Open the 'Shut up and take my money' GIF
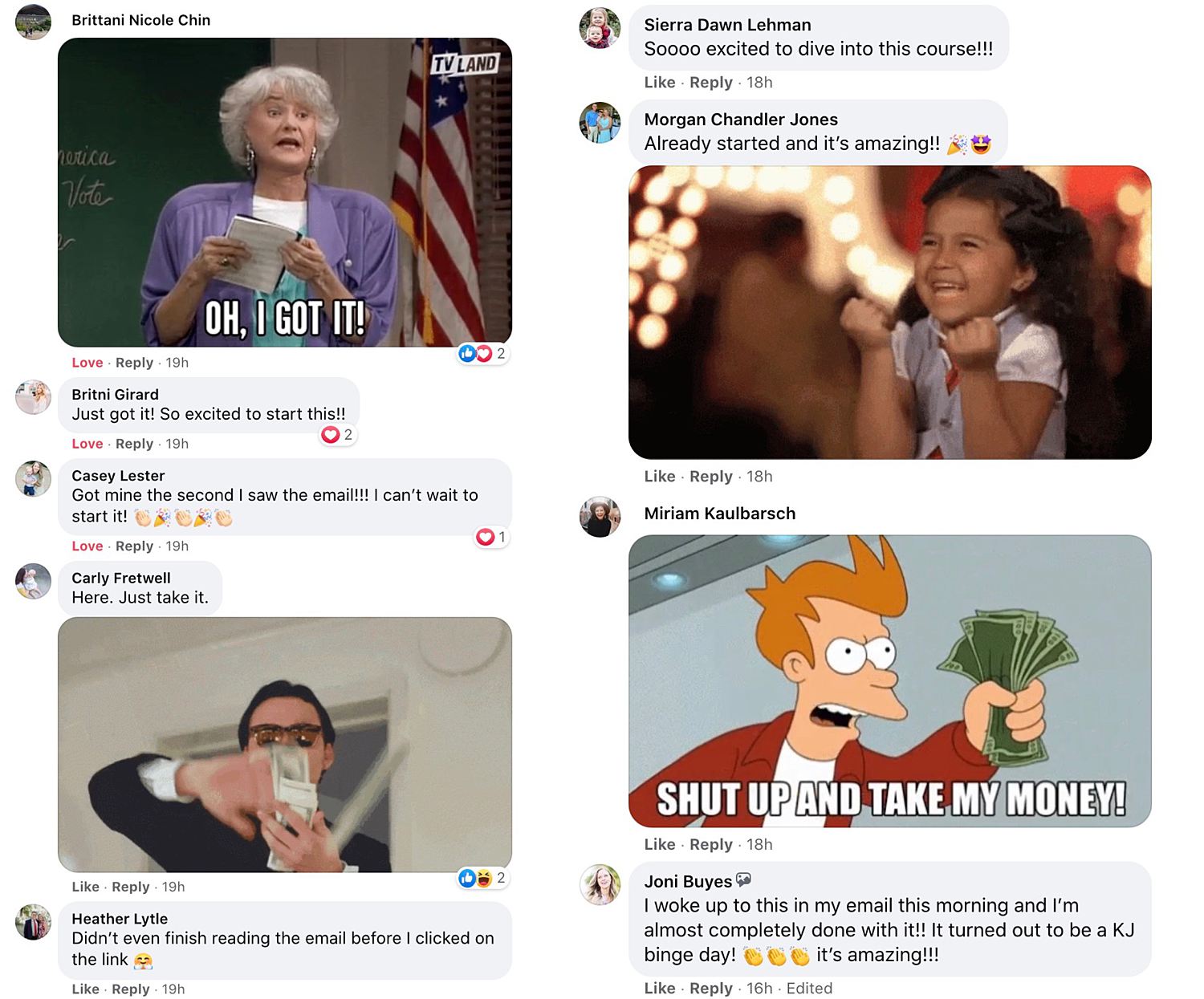This screenshot has width=1204, height=999. [x=889, y=680]
